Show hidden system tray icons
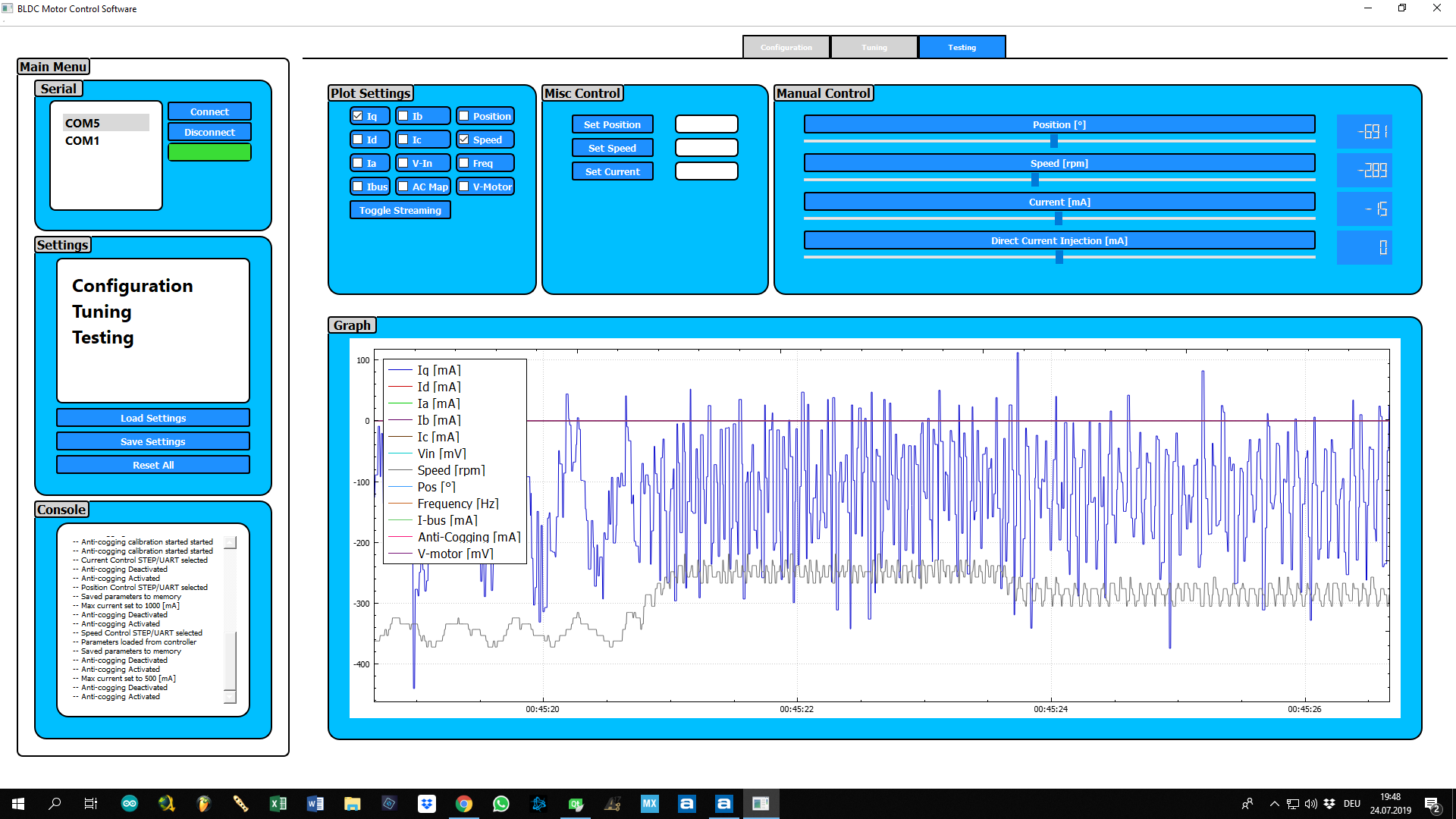Screen dimensions: 1456x819 click(1274, 804)
